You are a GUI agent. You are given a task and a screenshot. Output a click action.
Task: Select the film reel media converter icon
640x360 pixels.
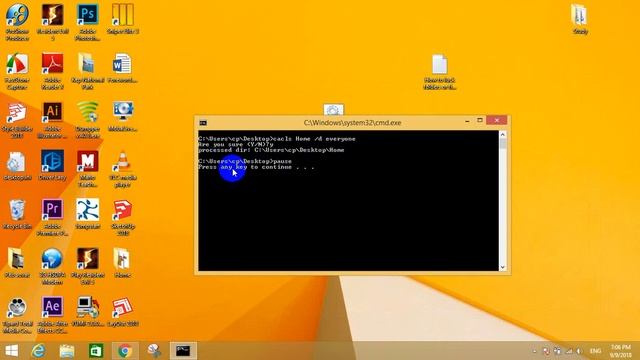17,307
